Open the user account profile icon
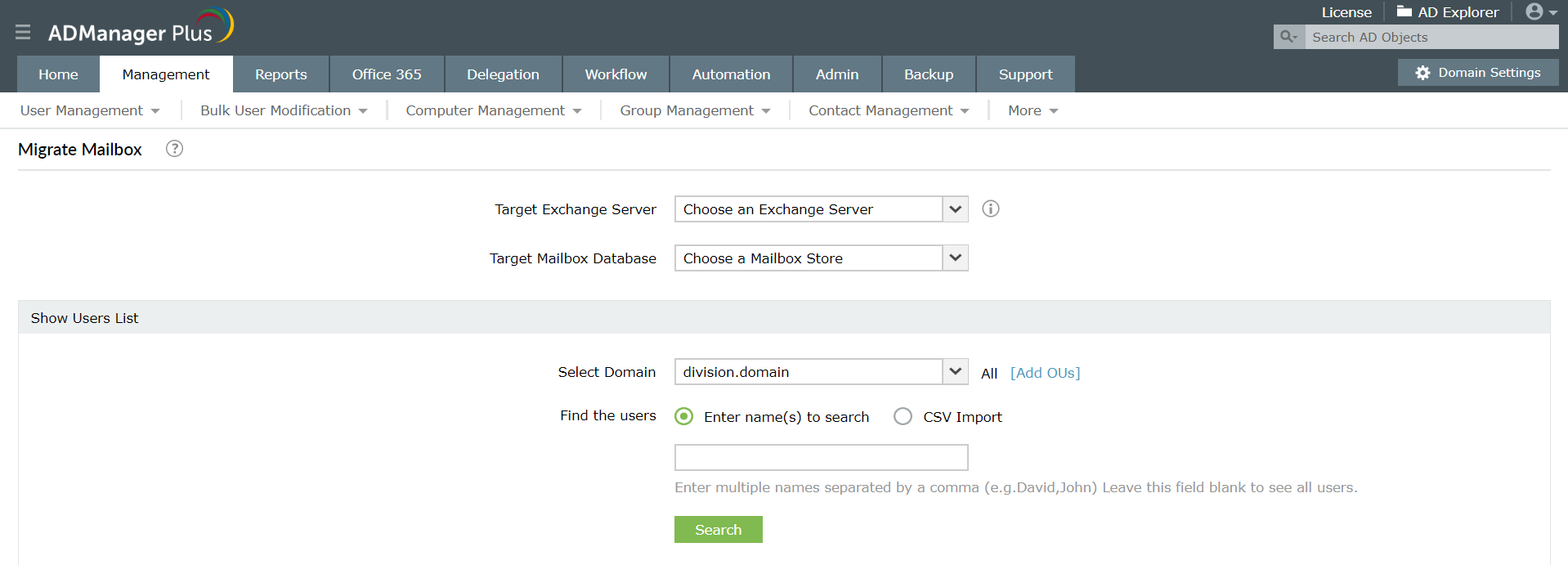Screen dimensions: 1568x565 [x=1534, y=11]
